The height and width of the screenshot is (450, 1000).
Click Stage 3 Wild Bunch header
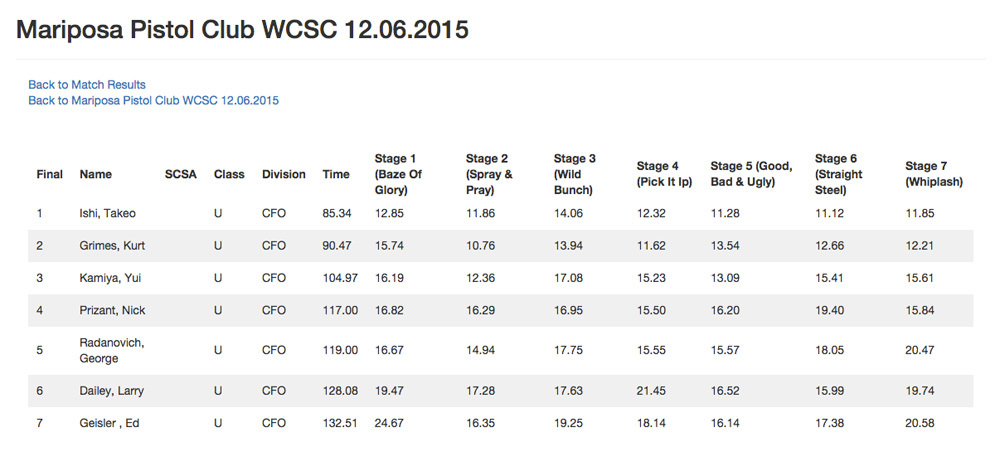click(575, 174)
